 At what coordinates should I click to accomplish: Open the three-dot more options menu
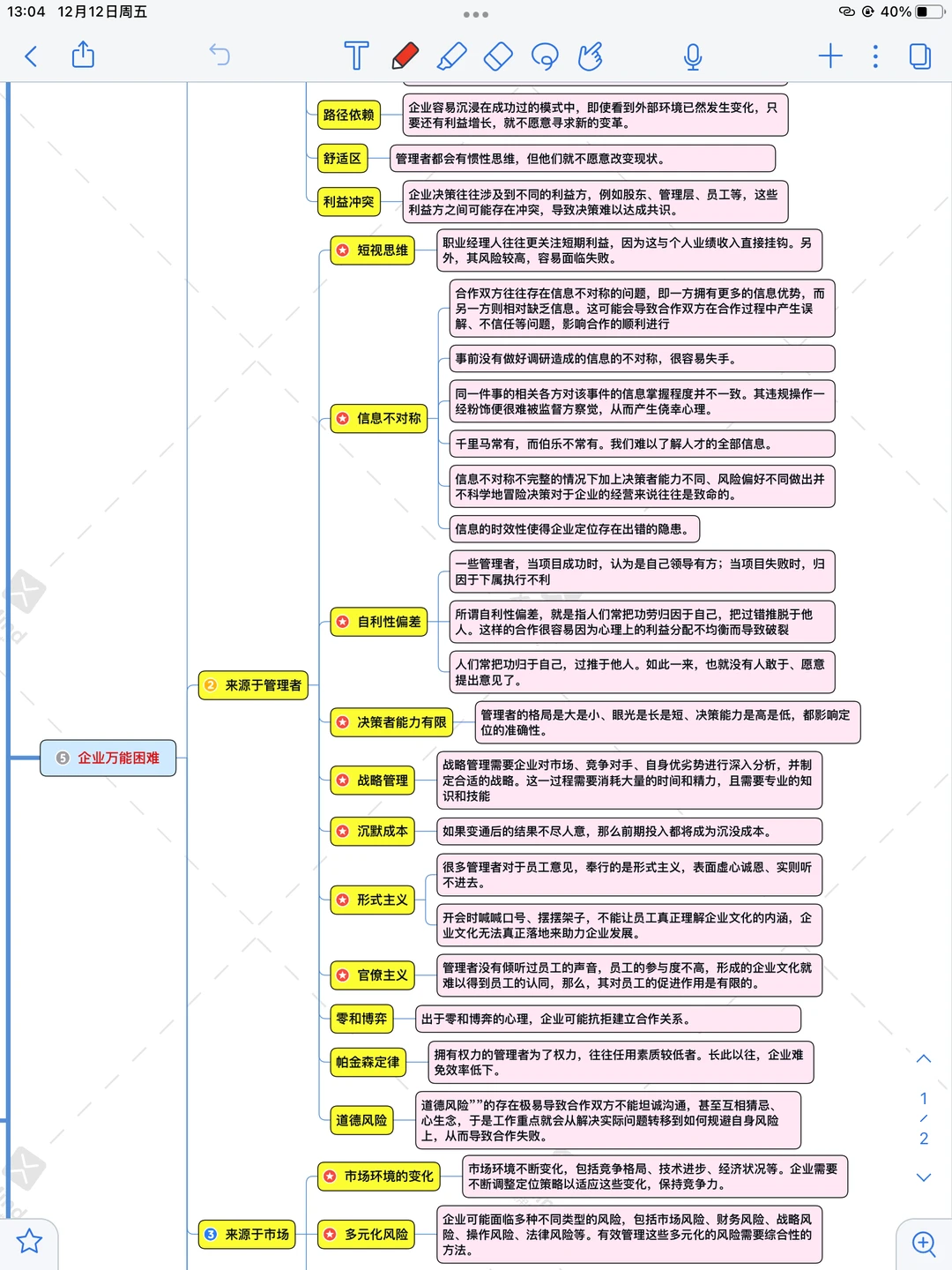[875, 56]
